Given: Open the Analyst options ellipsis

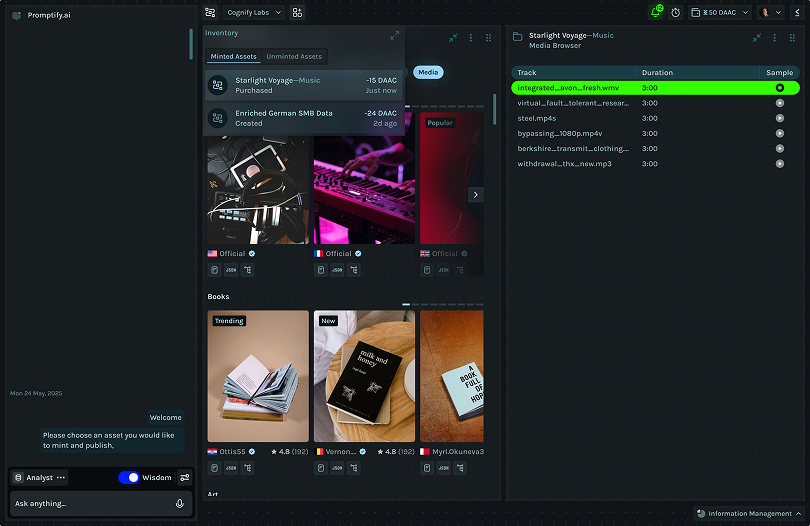Looking at the screenshot, I should click(x=61, y=477).
